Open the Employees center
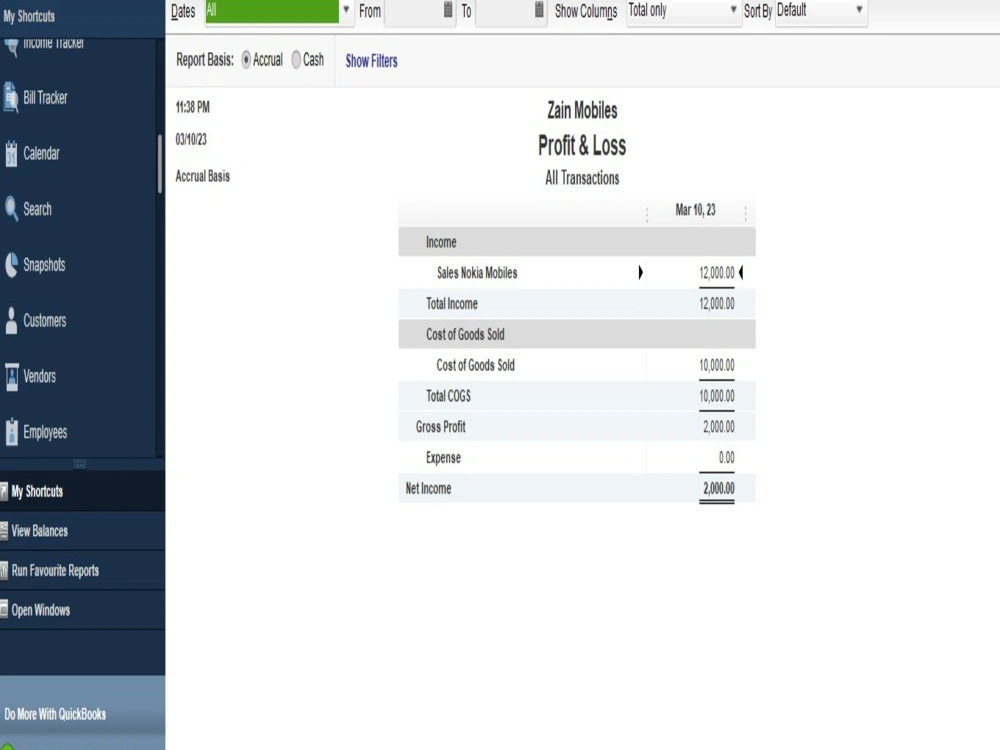Viewport: 1000px width, 750px height. pos(45,432)
